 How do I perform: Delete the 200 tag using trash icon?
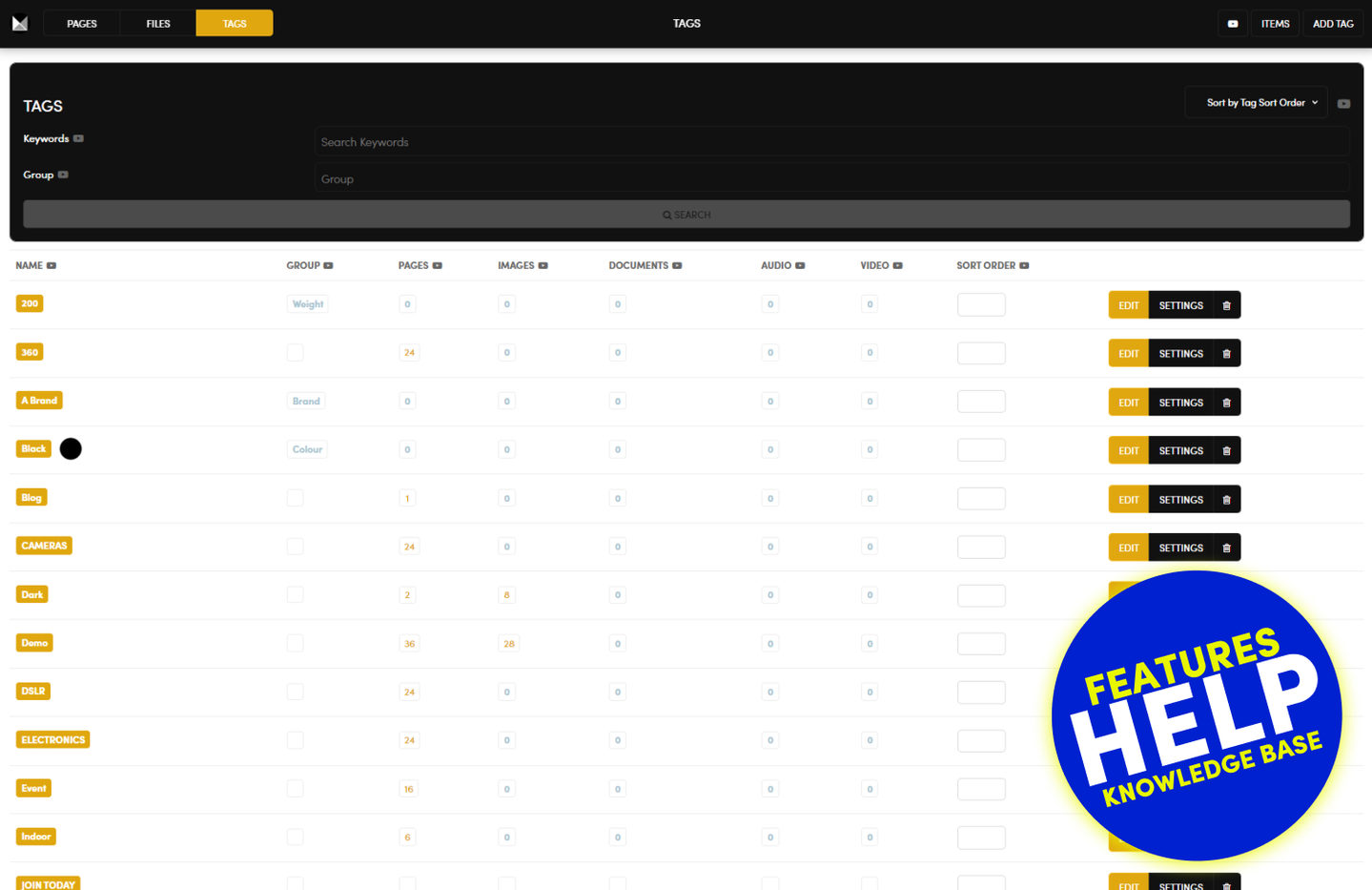pos(1226,305)
